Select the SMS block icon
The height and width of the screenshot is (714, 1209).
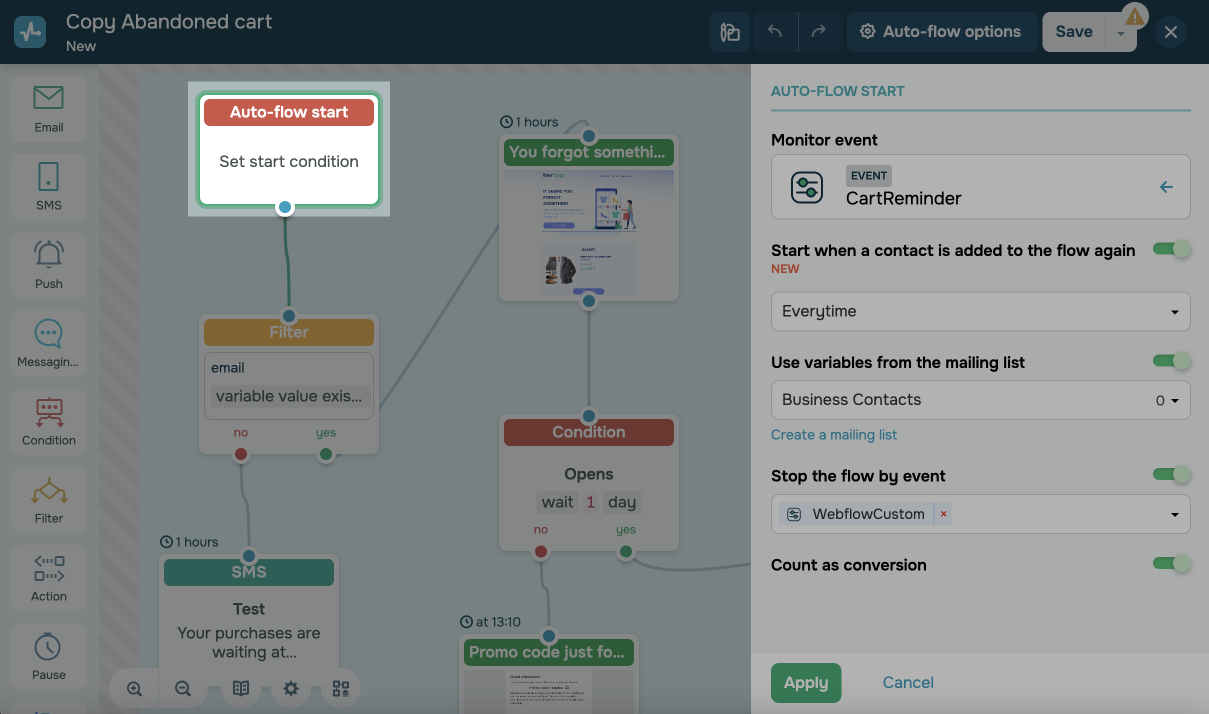48,186
